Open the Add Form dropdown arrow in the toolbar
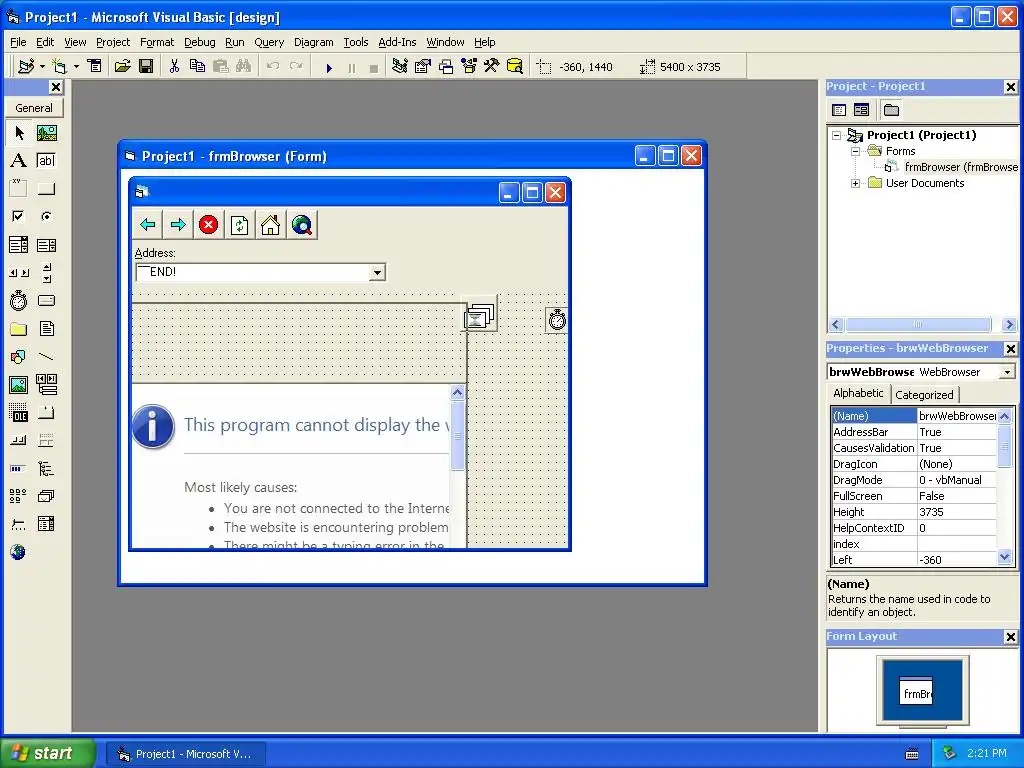 click(76, 66)
